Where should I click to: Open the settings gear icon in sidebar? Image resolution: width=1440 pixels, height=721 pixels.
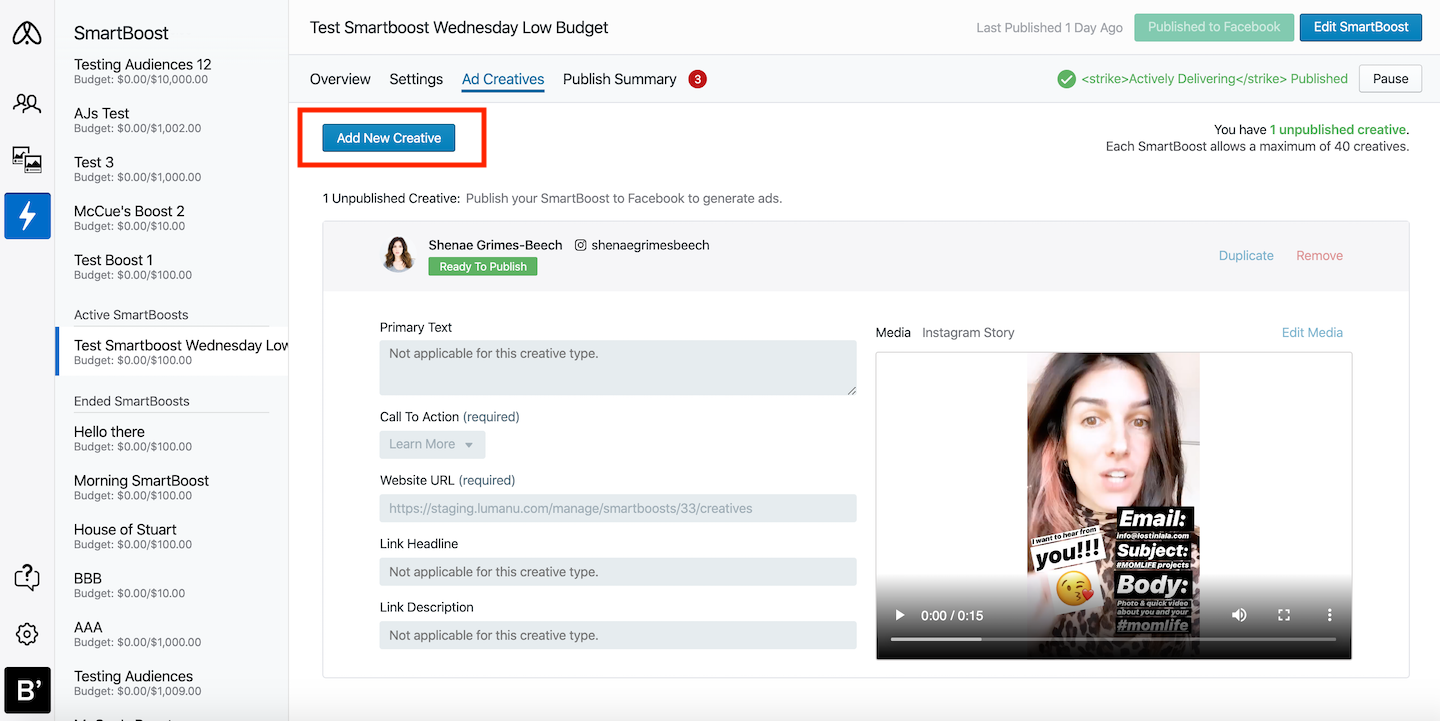(27, 634)
